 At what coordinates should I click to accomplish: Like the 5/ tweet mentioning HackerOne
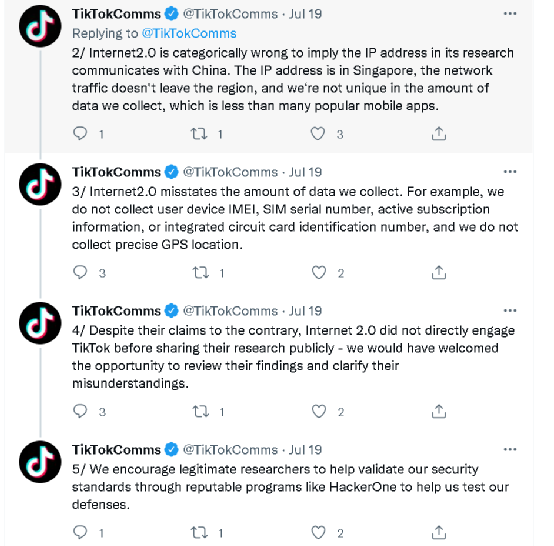(x=318, y=532)
